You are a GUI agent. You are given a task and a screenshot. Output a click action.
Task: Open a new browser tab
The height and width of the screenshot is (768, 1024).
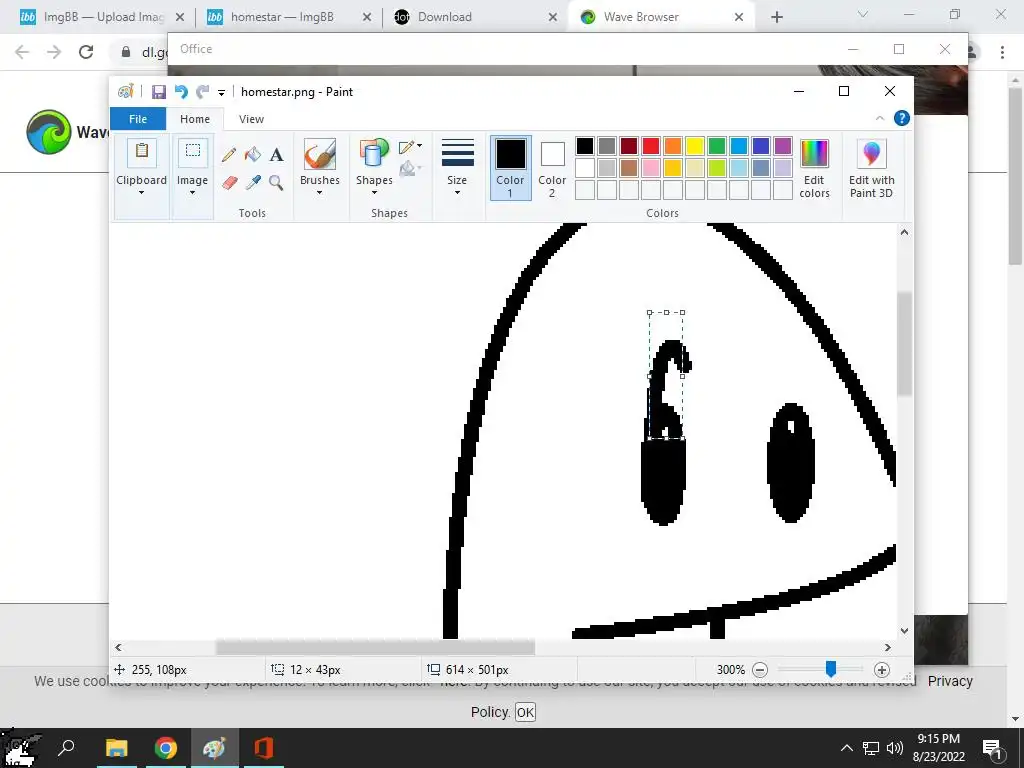point(776,17)
